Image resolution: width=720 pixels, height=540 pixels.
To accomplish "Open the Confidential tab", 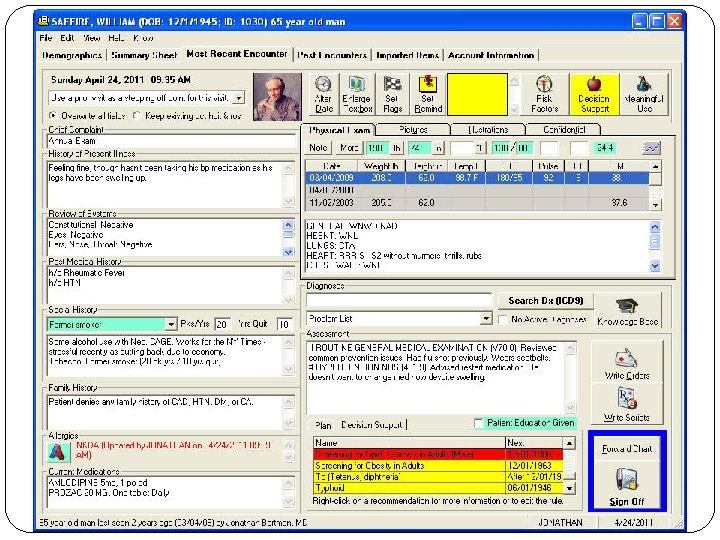I will pyautogui.click(x=564, y=130).
